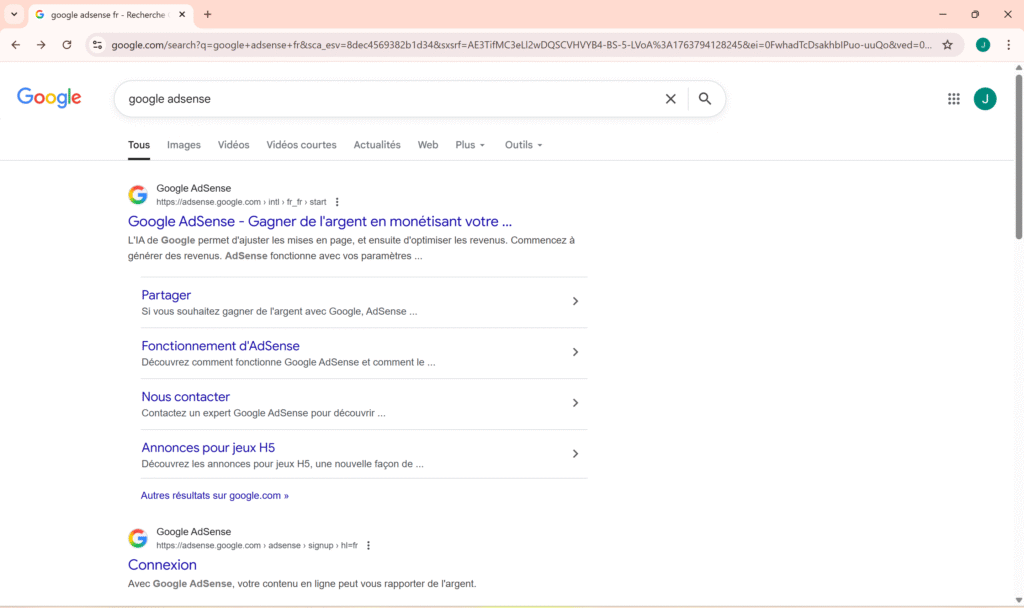1024x608 pixels.
Task: Open the Fonctionnement d'AdSense link
Action: tap(220, 346)
